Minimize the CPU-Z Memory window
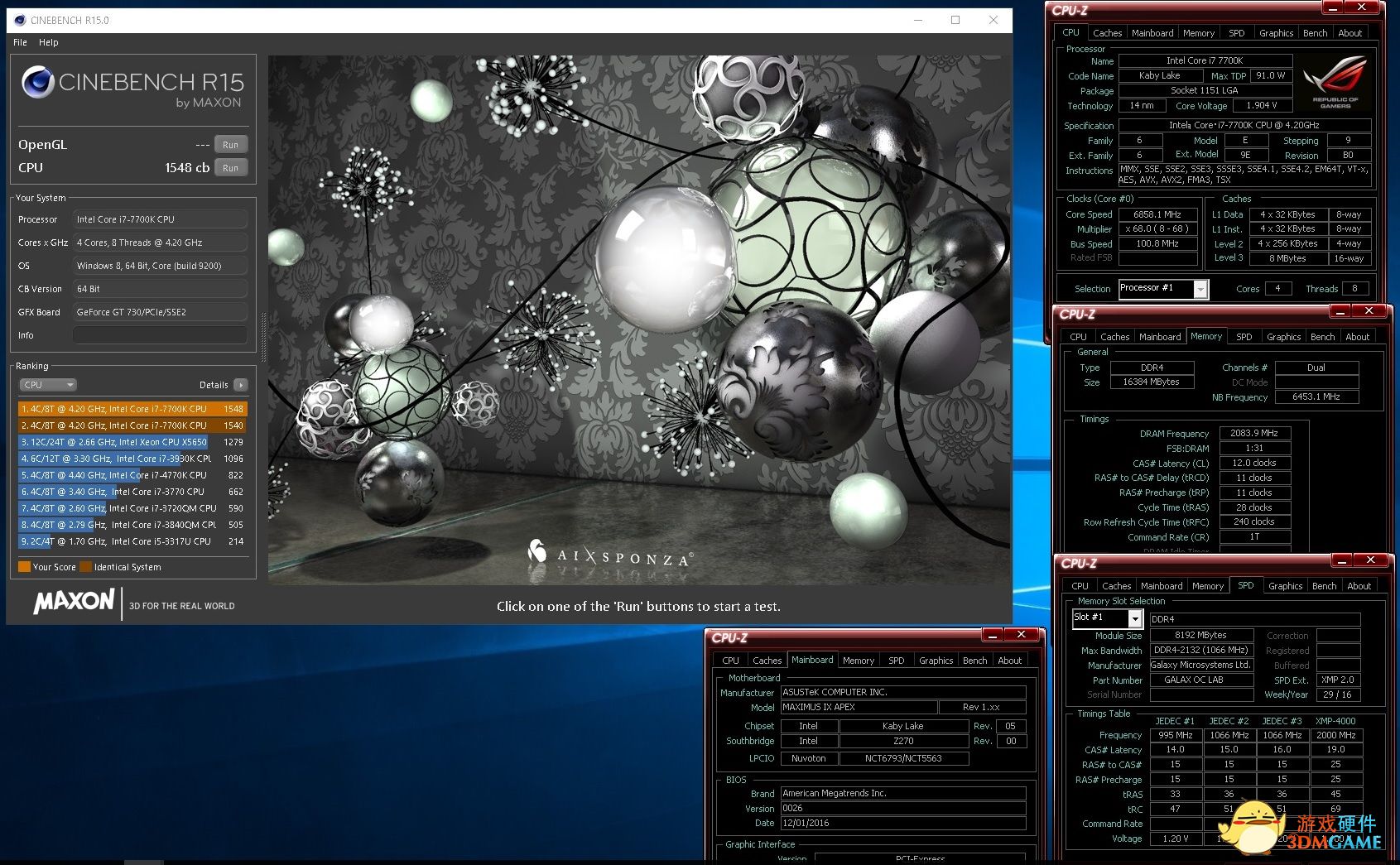1400x865 pixels. (x=1340, y=311)
